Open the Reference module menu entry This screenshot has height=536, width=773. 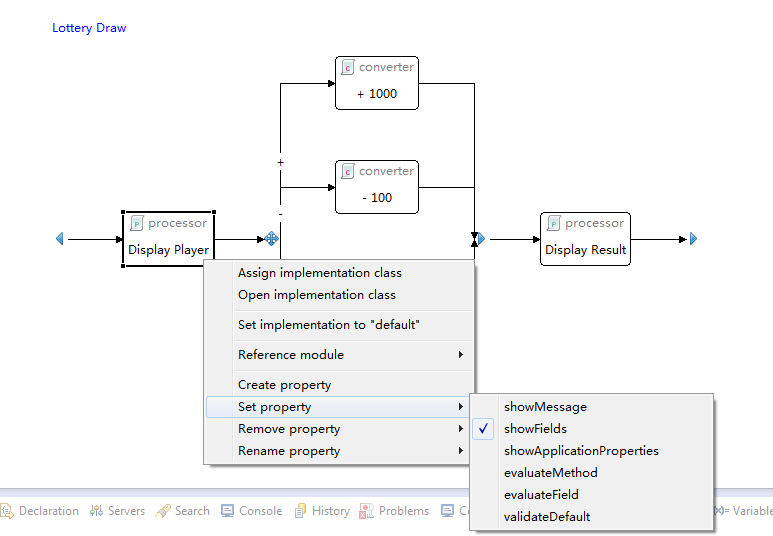coord(339,355)
